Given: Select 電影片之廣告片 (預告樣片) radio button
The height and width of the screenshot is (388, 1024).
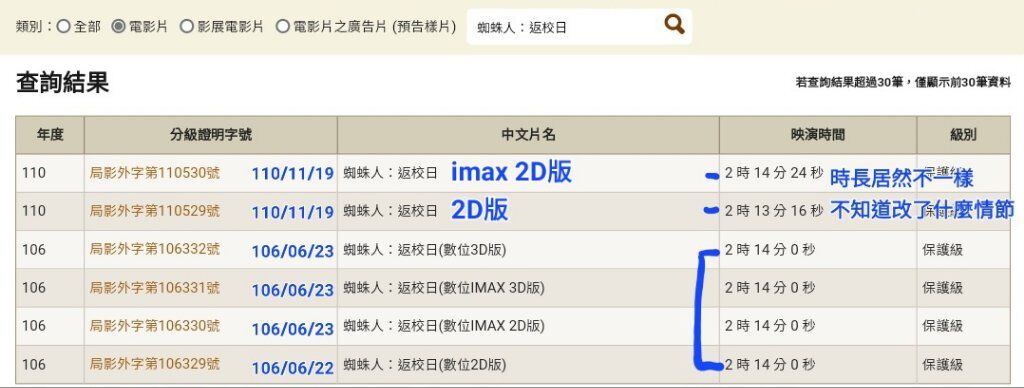Looking at the screenshot, I should (283, 27).
